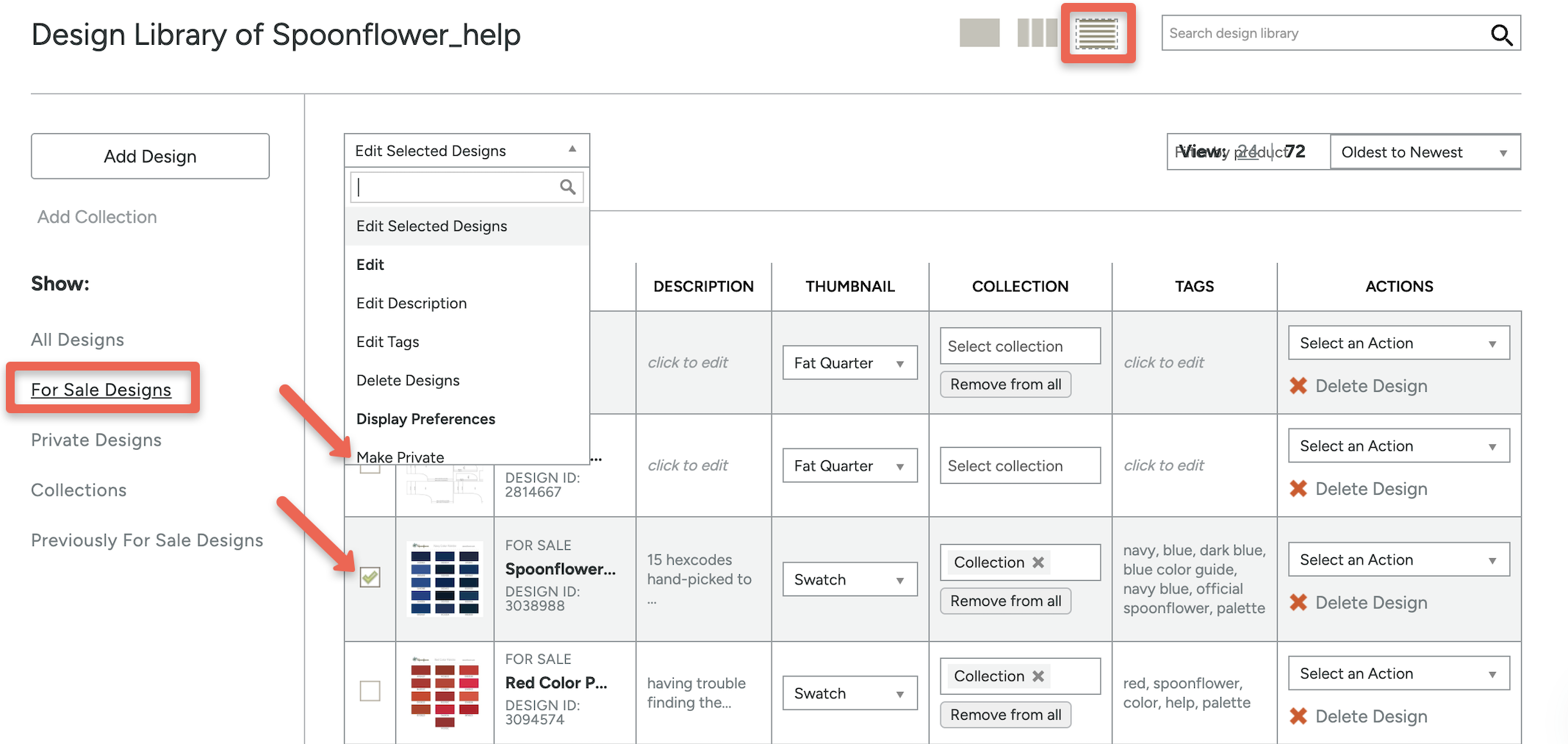This screenshot has width=1568, height=744.
Task: Open blue palette thumbnail of Spoonflower design
Action: click(x=445, y=579)
